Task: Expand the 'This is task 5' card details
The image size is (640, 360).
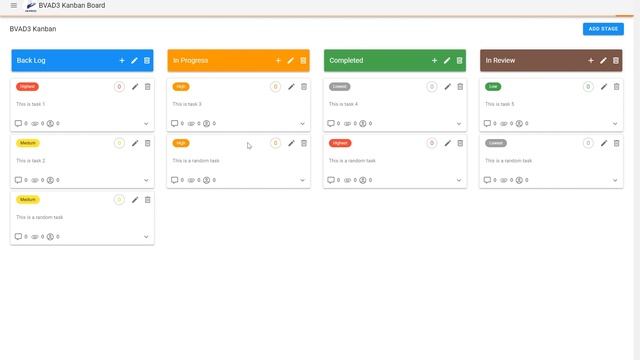Action: click(615, 124)
